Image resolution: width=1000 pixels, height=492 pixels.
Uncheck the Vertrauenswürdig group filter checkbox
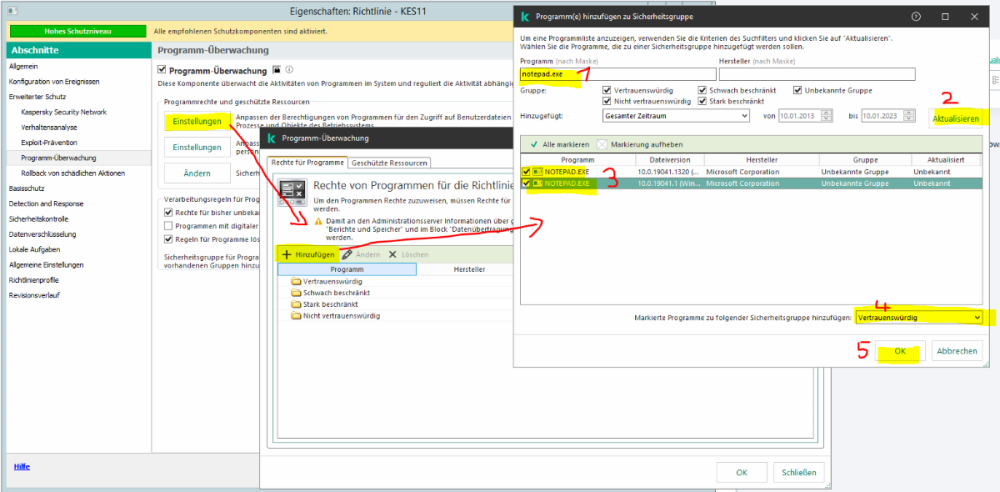pyautogui.click(x=607, y=91)
